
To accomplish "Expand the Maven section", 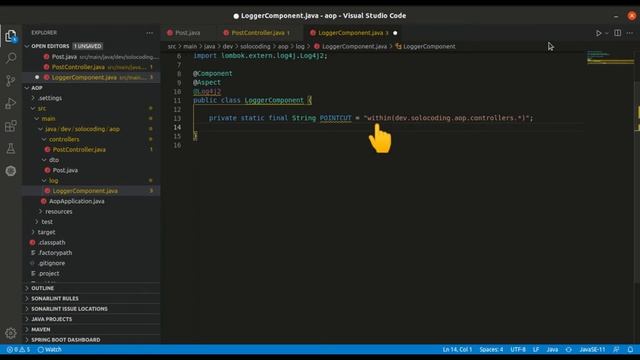I will pyautogui.click(x=91, y=329).
